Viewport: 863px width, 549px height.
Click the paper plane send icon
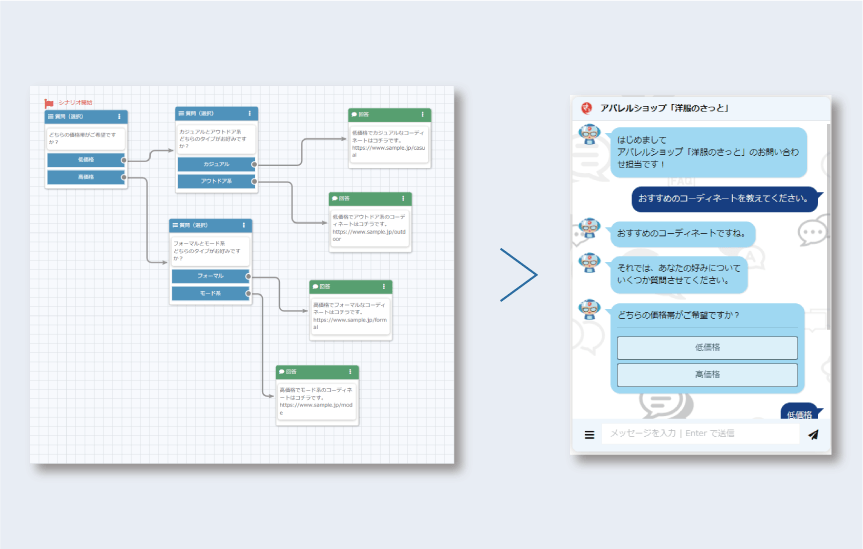[x=813, y=434]
